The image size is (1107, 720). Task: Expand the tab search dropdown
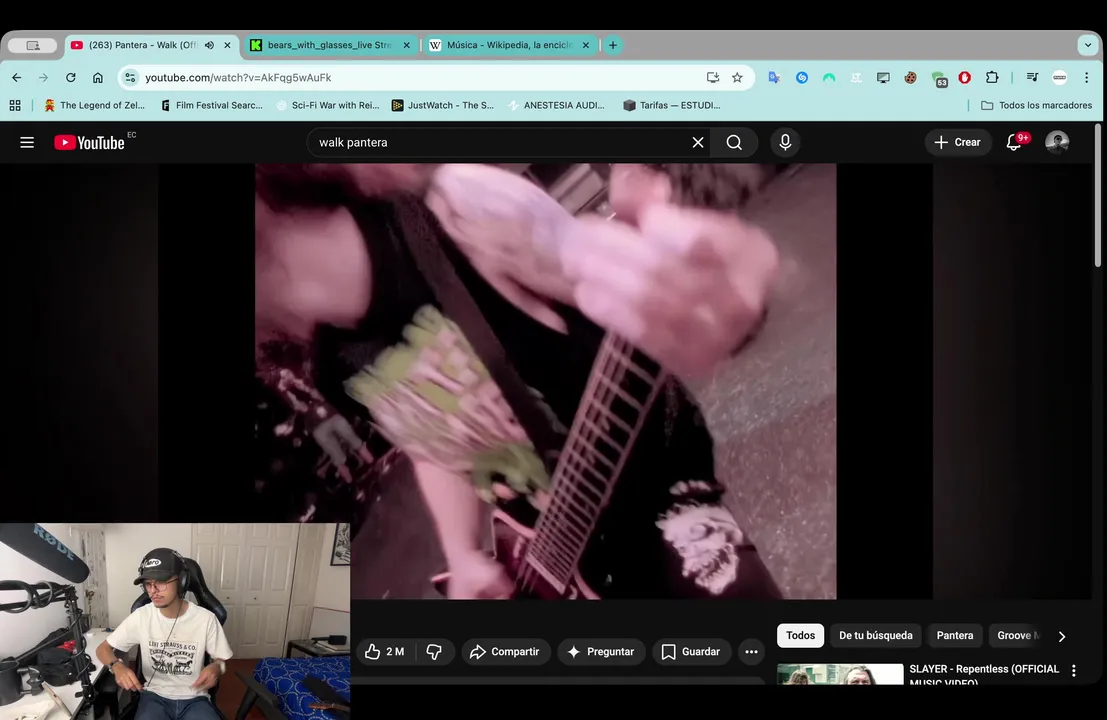[1088, 45]
